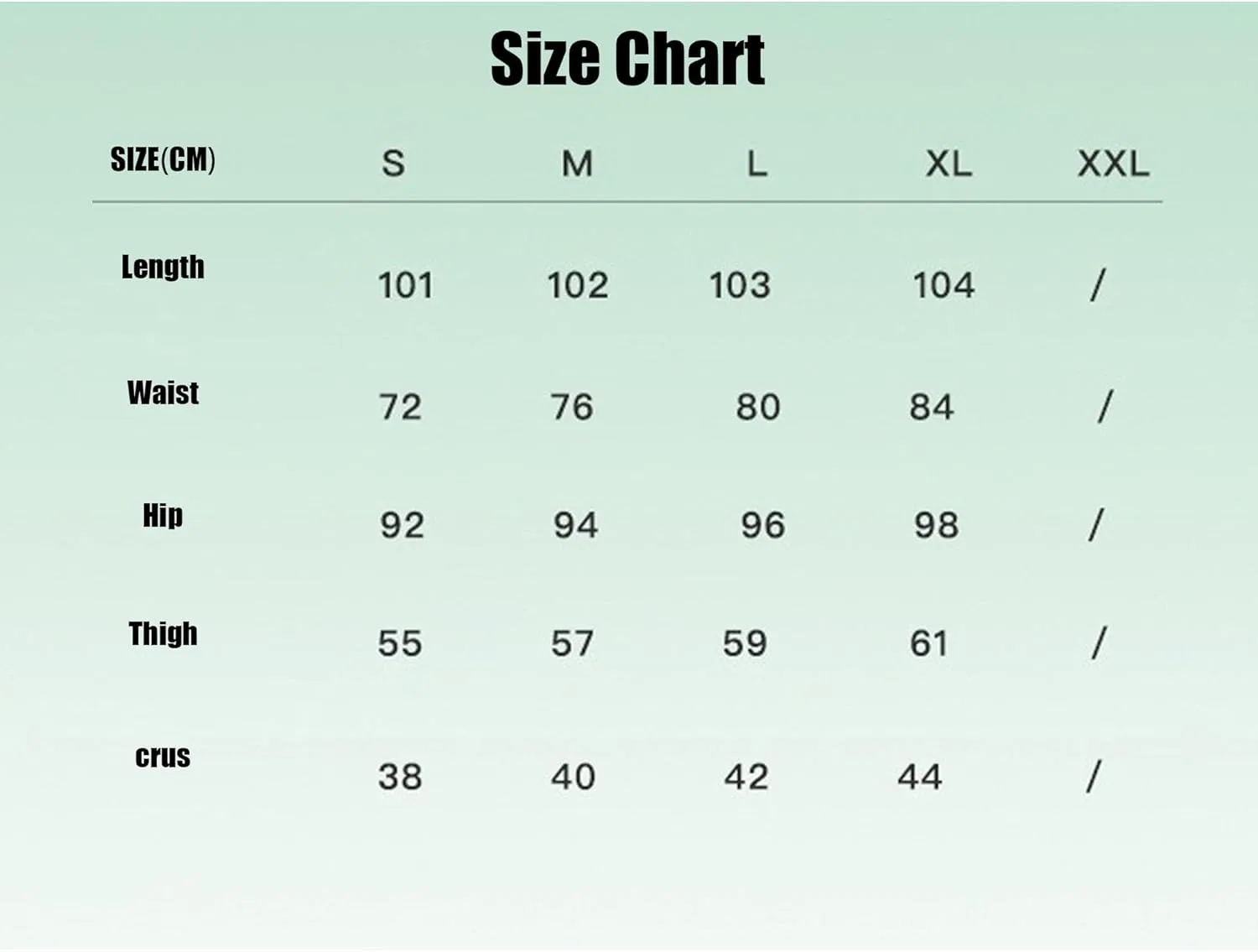Click the Hip row label
Viewport: 1258px width, 952px height.
(163, 514)
